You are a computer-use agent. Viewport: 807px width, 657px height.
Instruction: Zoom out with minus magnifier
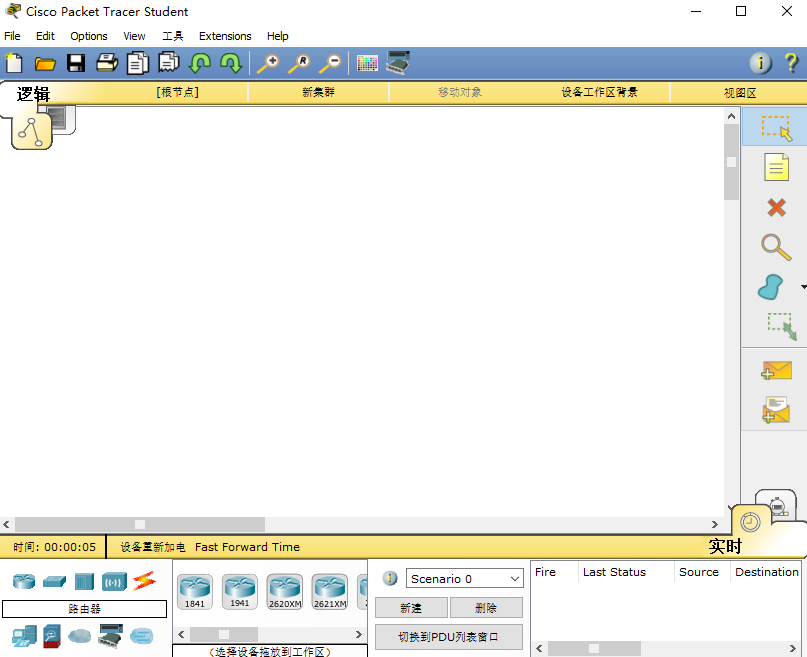pyautogui.click(x=330, y=63)
